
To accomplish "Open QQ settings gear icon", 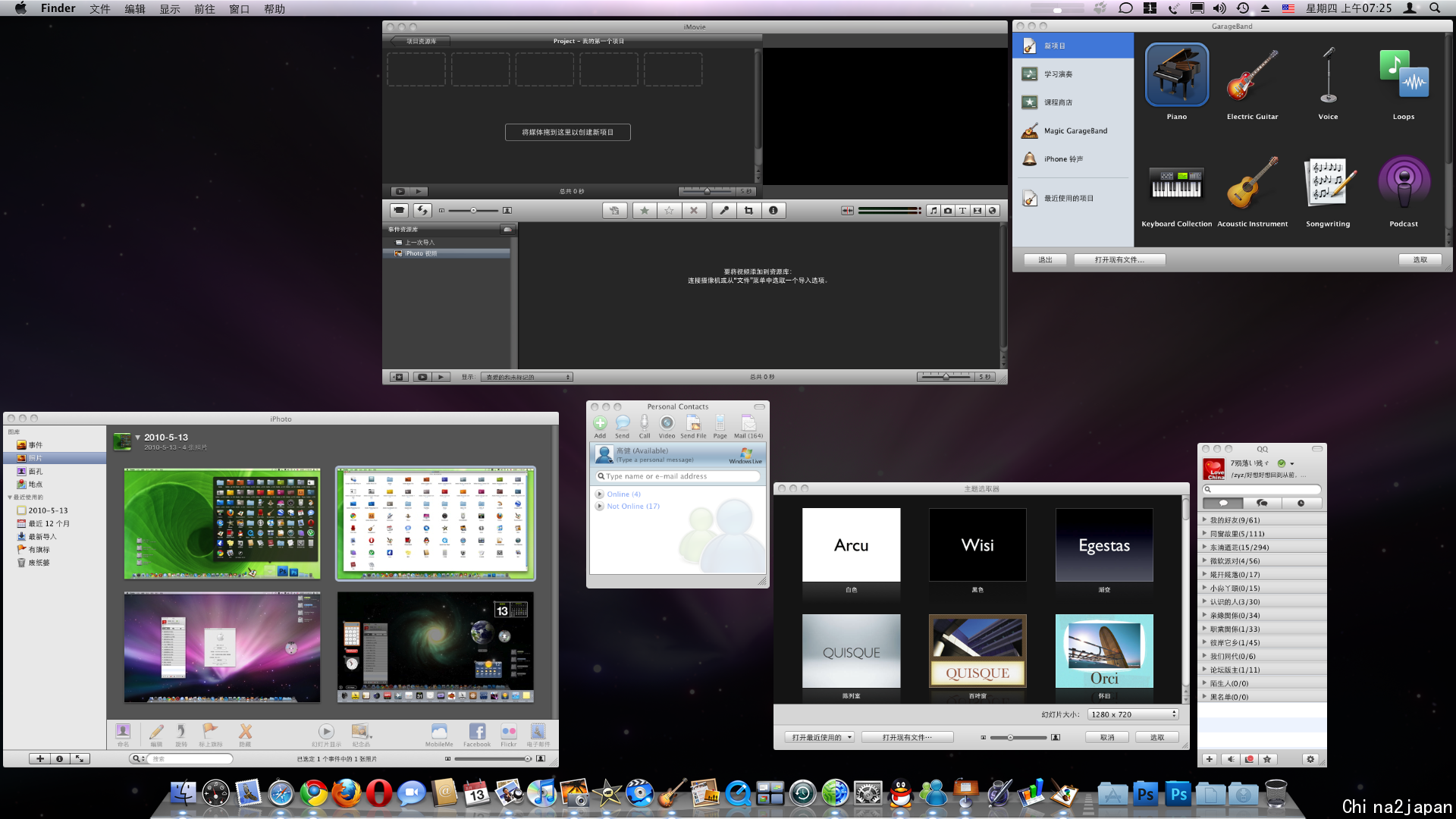I will [1310, 759].
